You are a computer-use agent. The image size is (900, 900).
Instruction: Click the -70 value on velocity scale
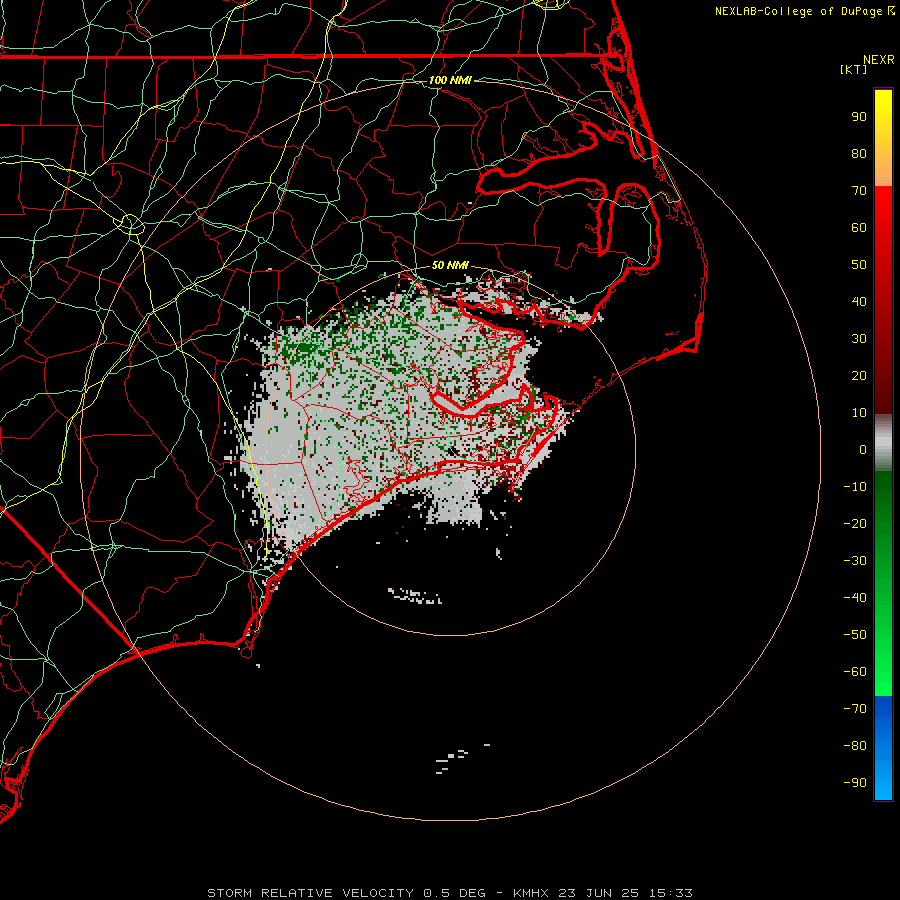(x=855, y=709)
